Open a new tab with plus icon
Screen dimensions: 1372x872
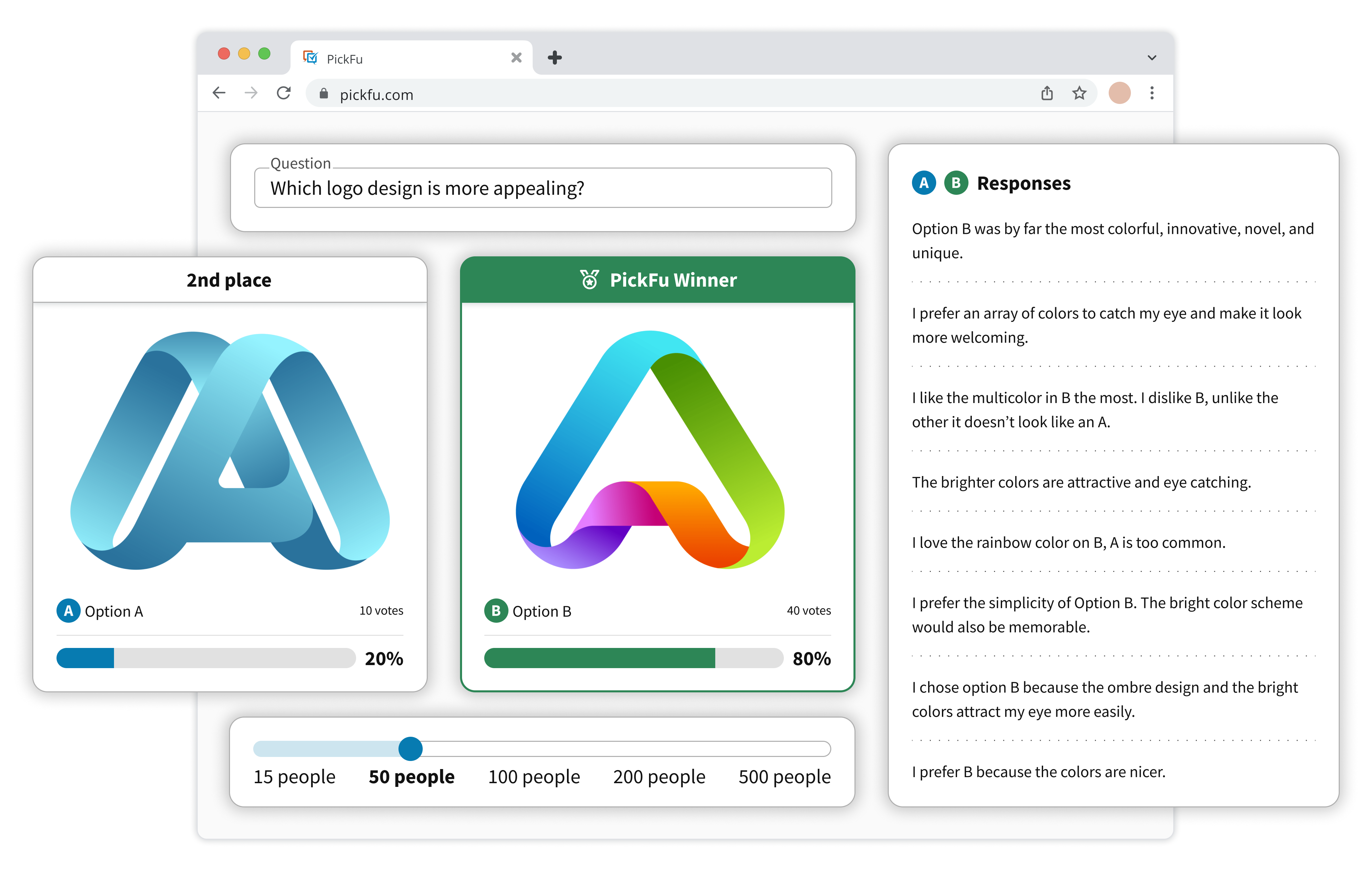coord(555,58)
